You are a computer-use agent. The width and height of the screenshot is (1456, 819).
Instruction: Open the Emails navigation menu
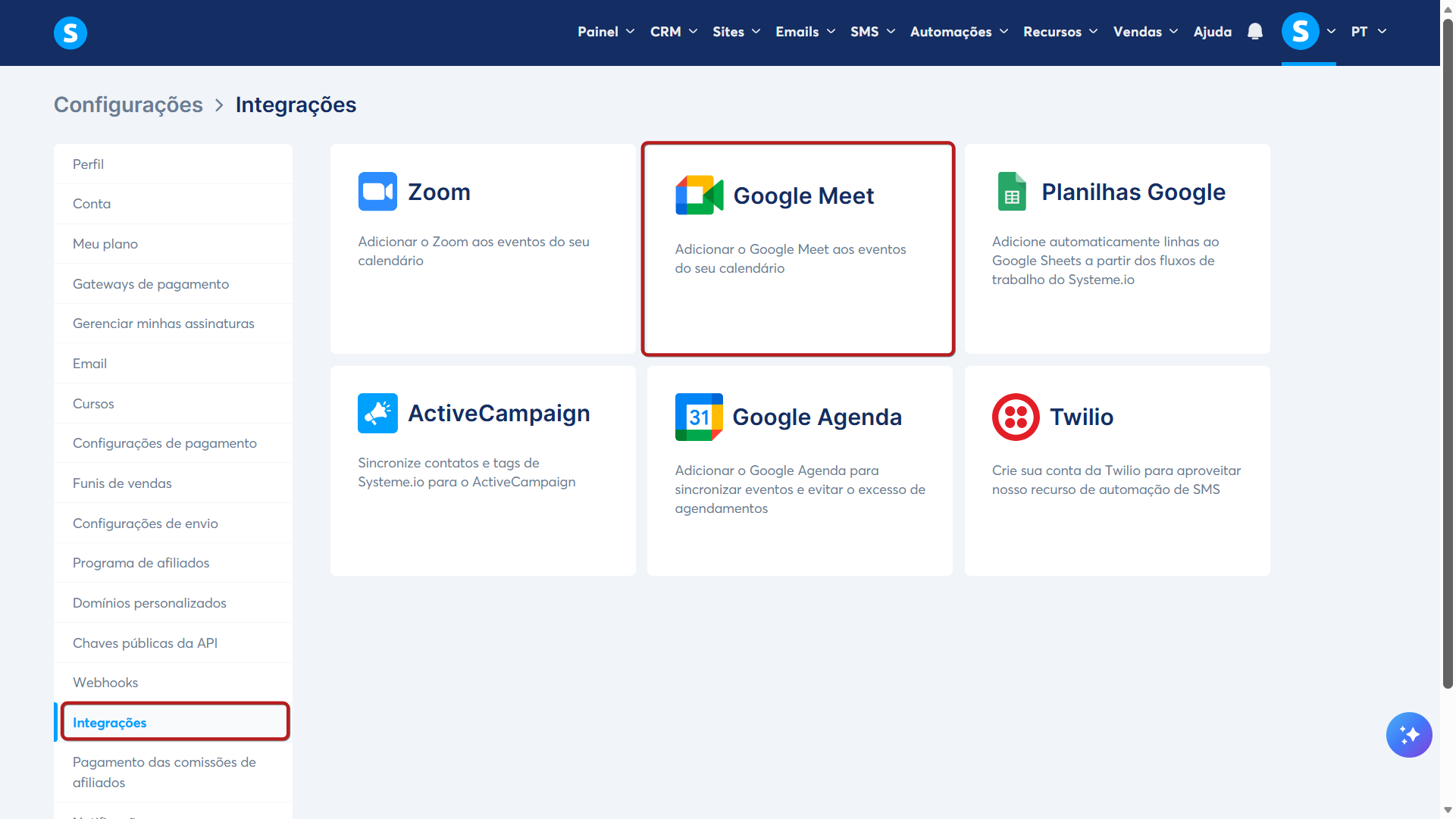pyautogui.click(x=805, y=32)
